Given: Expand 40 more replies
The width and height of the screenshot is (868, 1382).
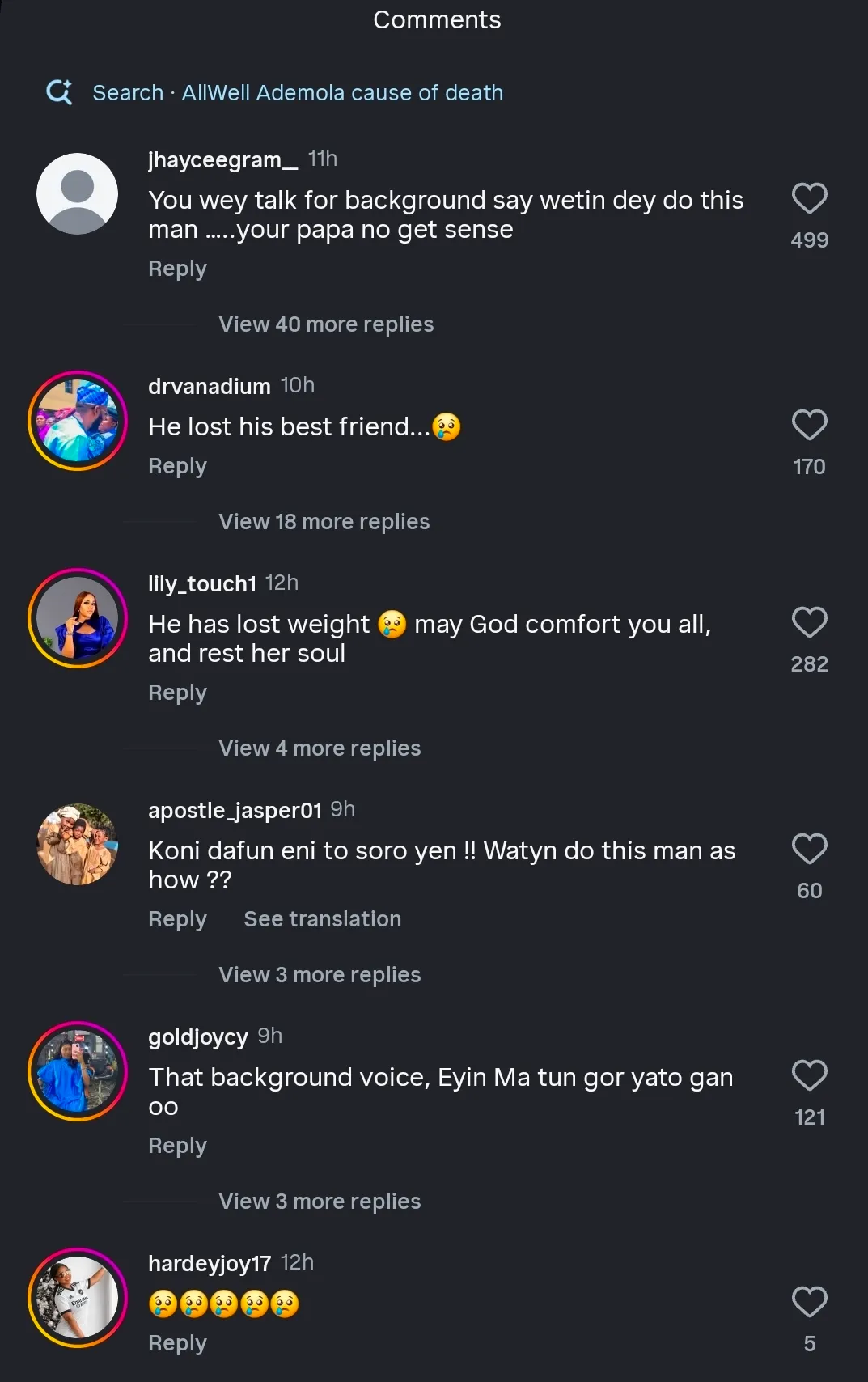Looking at the screenshot, I should (x=326, y=324).
